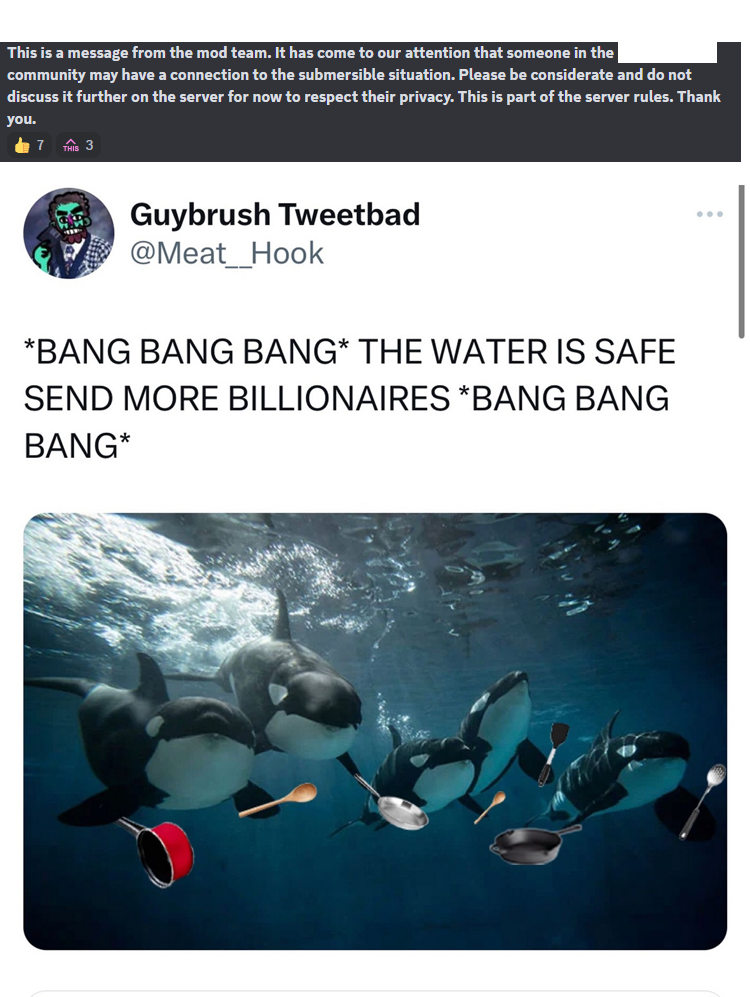Image resolution: width=750 pixels, height=997 pixels.
Task: Open the @Meat__Hook handle link
Action: pyautogui.click(x=227, y=253)
